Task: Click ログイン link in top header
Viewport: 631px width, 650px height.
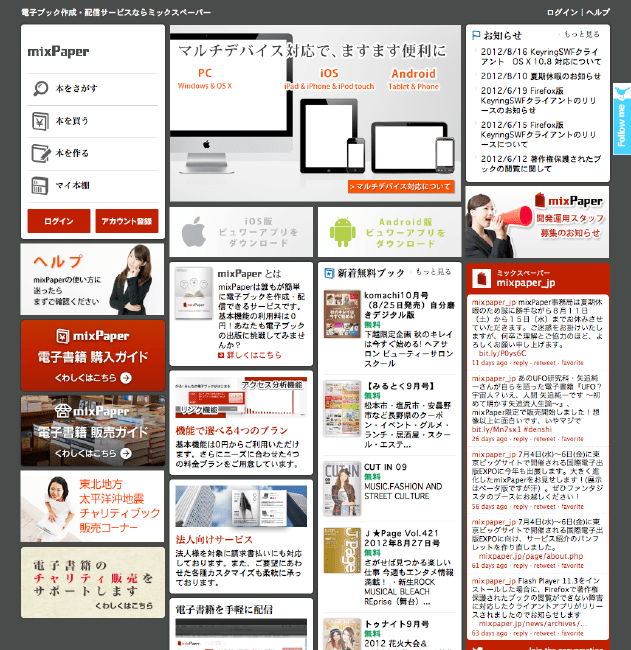Action: 562,12
